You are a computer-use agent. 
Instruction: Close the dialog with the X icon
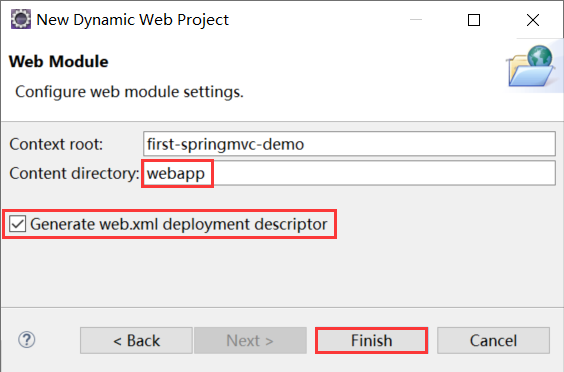tap(533, 20)
